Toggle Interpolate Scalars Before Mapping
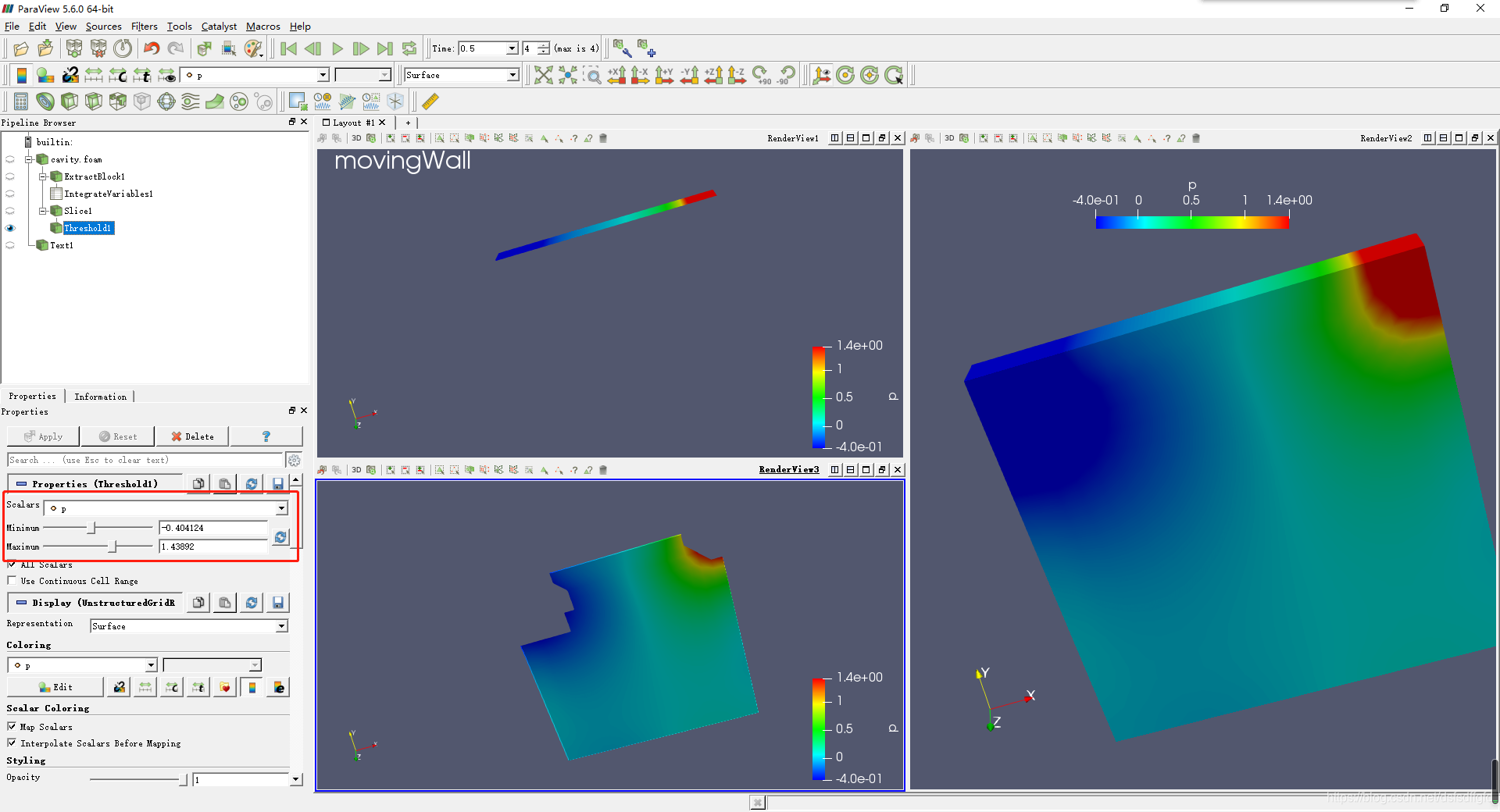Image resolution: width=1500 pixels, height=812 pixels. tap(12, 743)
